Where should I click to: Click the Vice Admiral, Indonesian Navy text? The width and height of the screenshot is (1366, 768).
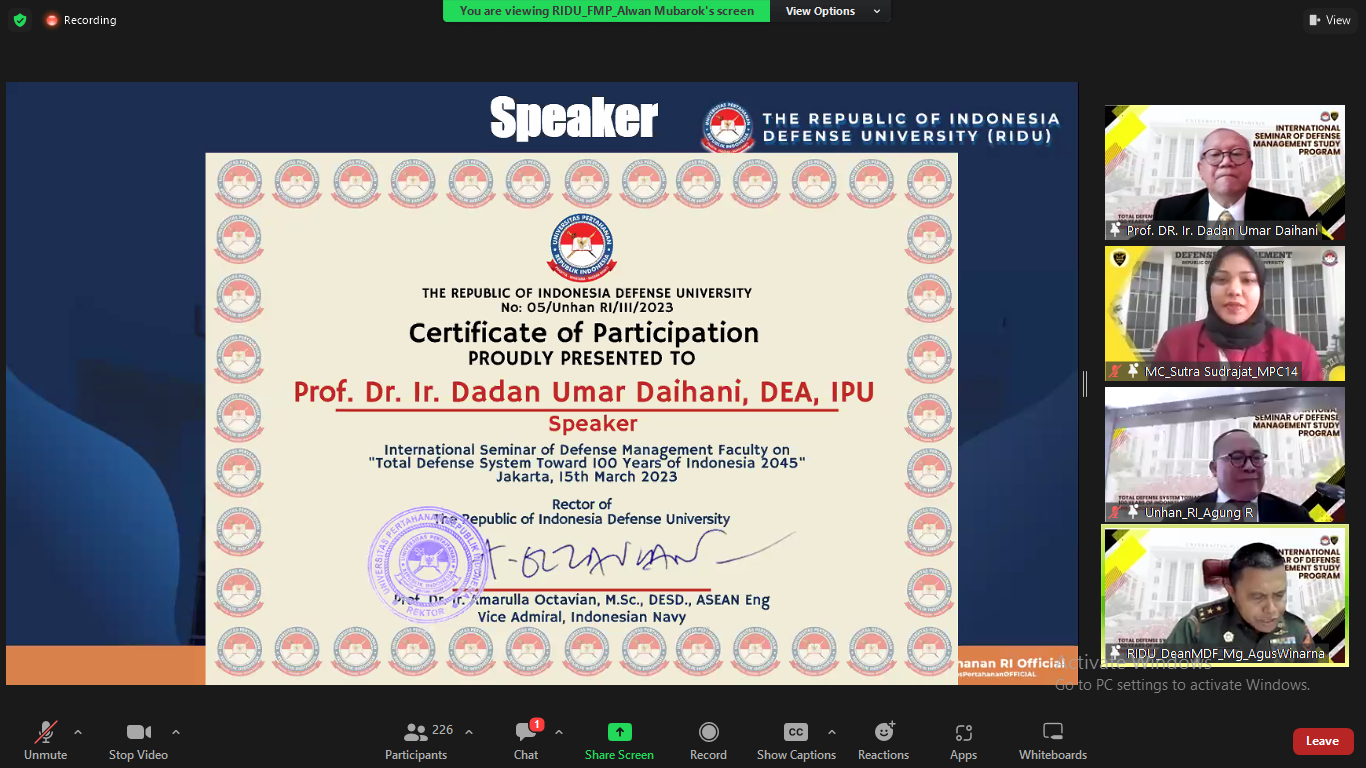[582, 617]
